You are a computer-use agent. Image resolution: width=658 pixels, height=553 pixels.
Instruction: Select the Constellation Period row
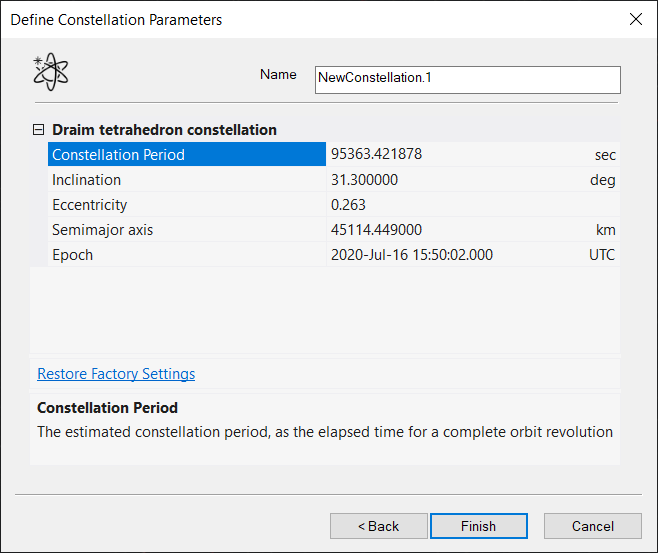click(x=186, y=155)
